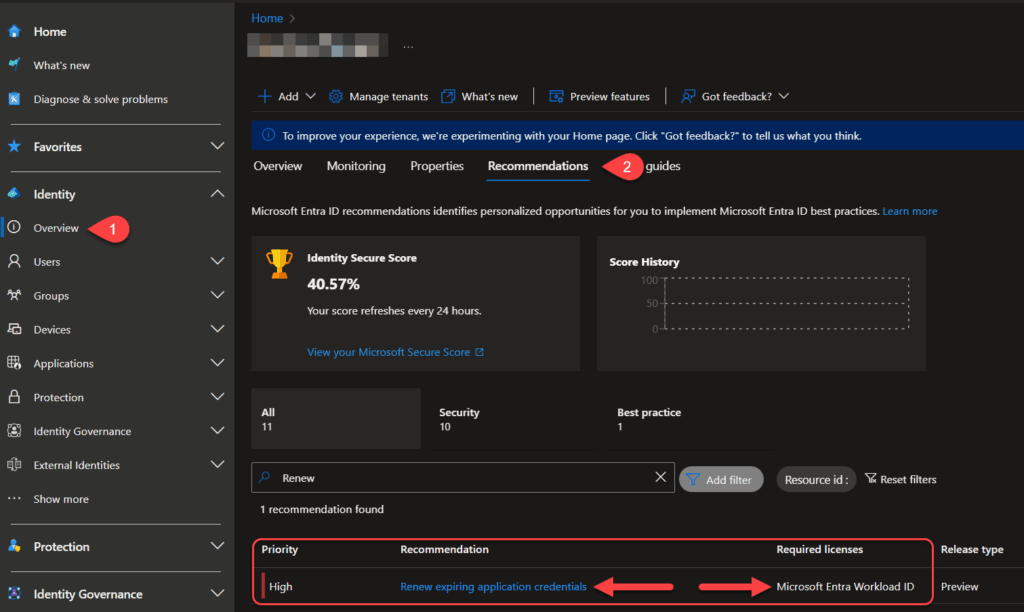Open the Learn more link
The width and height of the screenshot is (1024, 612).
click(x=910, y=211)
